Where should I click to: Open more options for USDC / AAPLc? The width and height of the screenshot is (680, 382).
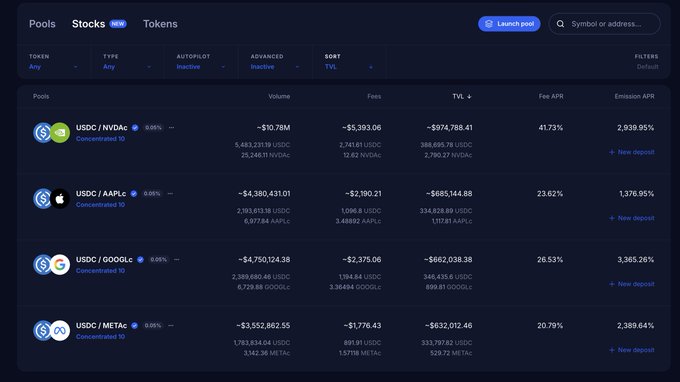pyautogui.click(x=170, y=193)
